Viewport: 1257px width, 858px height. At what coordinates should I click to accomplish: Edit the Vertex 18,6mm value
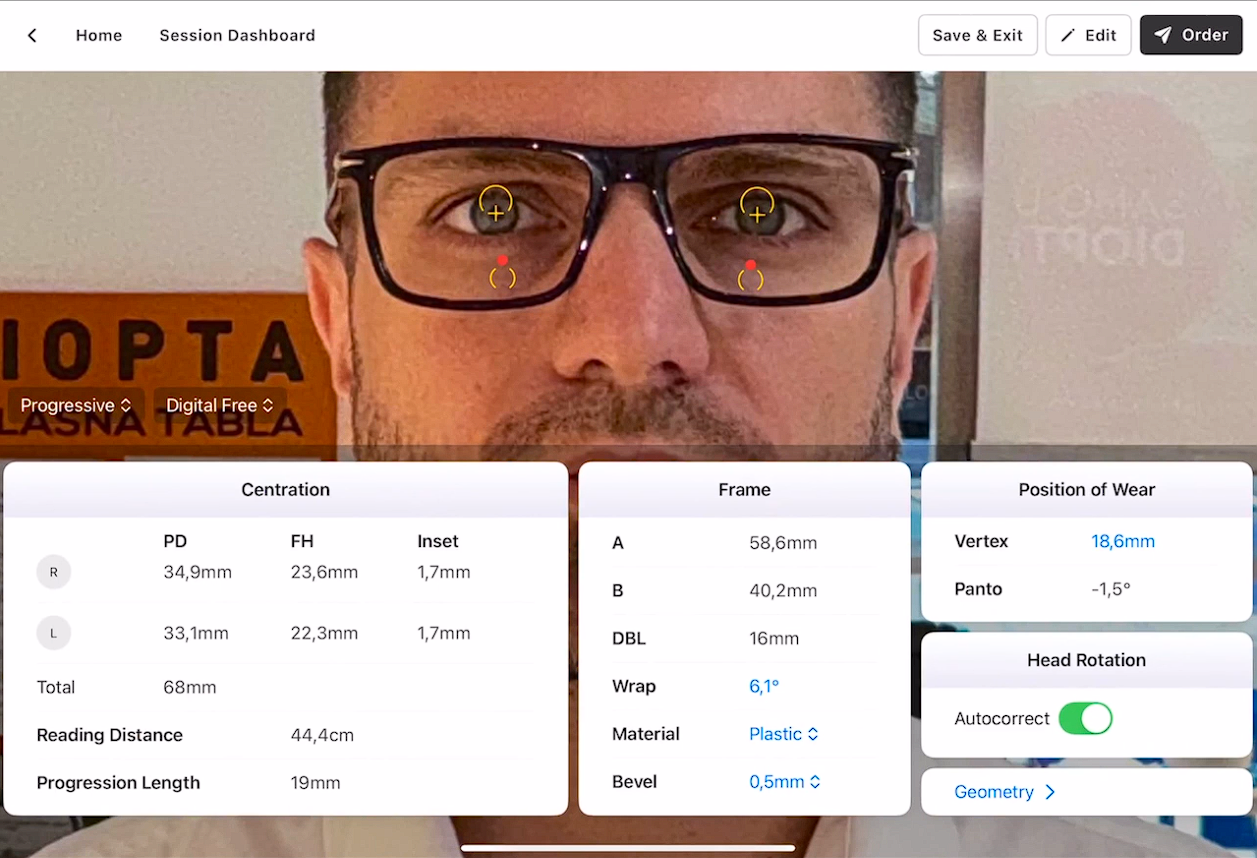1122,542
